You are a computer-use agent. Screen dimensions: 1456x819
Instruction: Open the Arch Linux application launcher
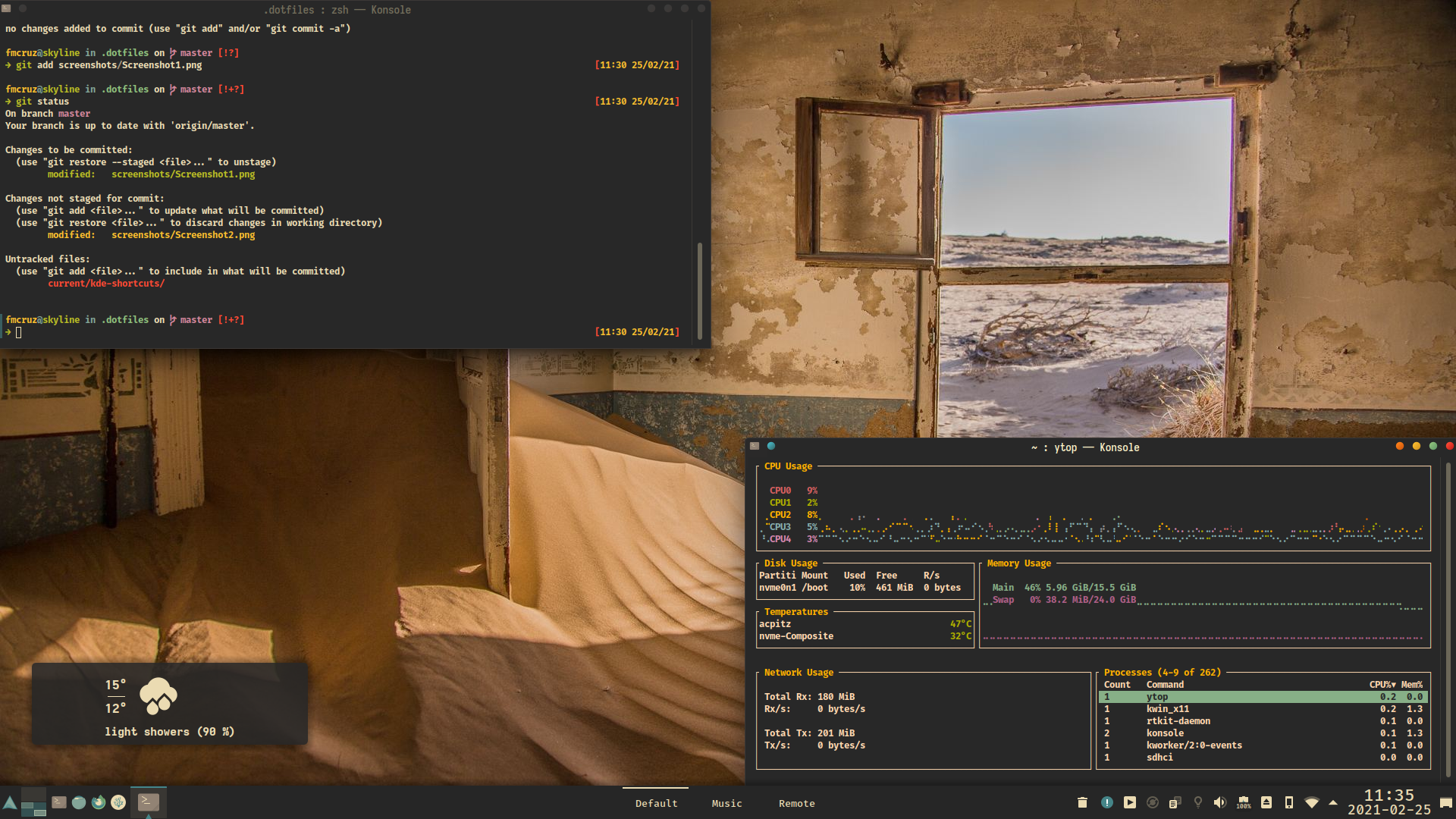click(10, 802)
